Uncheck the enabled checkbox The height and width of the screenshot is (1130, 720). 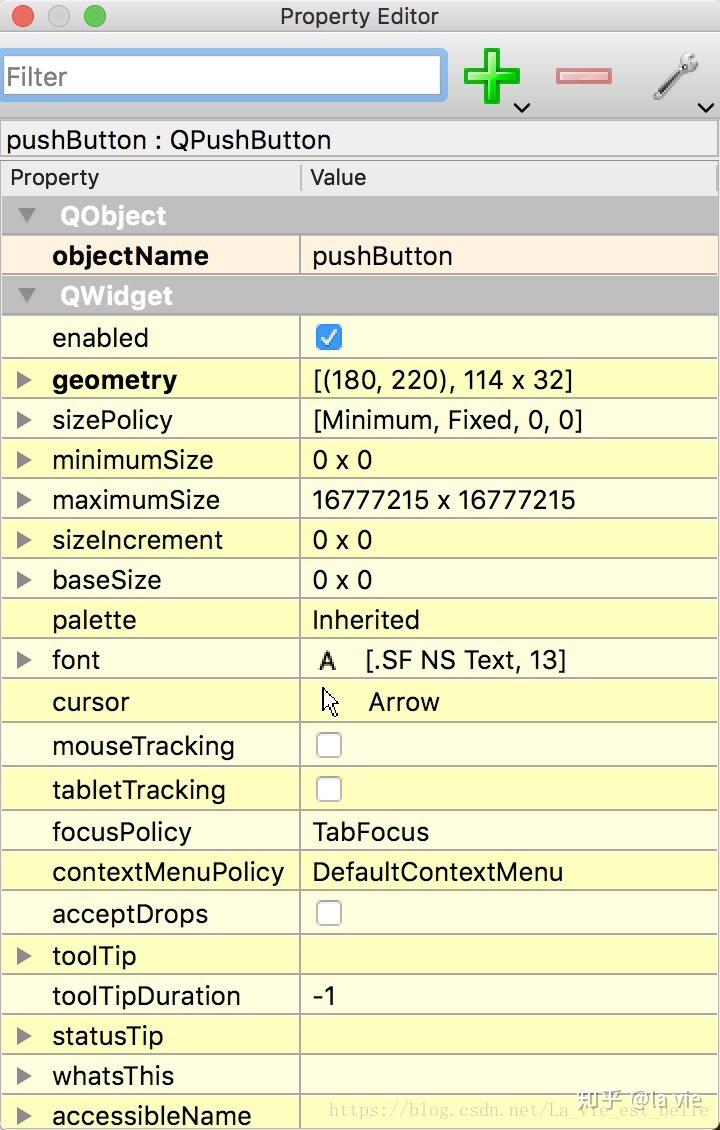(x=328, y=337)
